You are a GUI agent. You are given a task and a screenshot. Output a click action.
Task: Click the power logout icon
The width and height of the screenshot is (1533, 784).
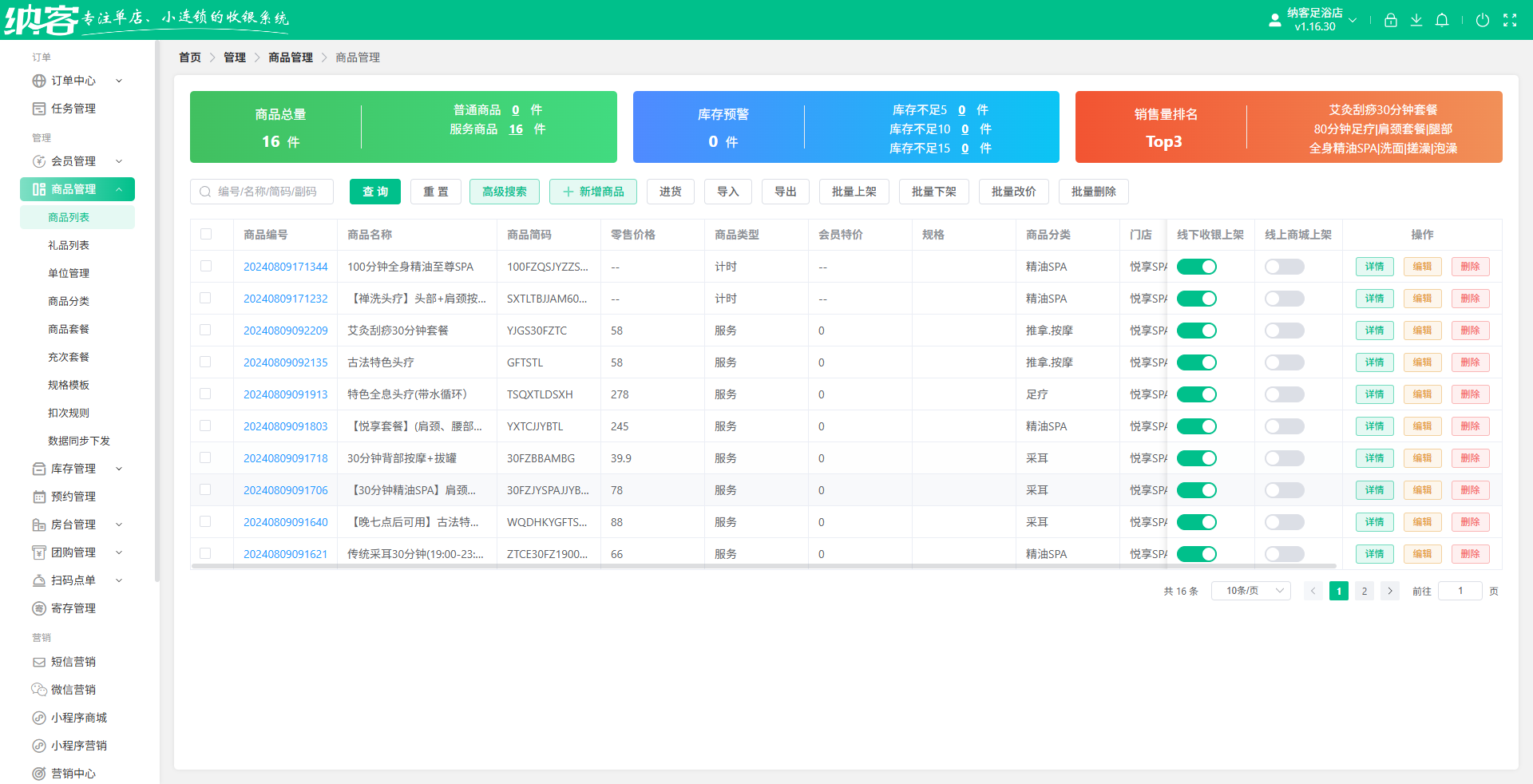[x=1482, y=21]
